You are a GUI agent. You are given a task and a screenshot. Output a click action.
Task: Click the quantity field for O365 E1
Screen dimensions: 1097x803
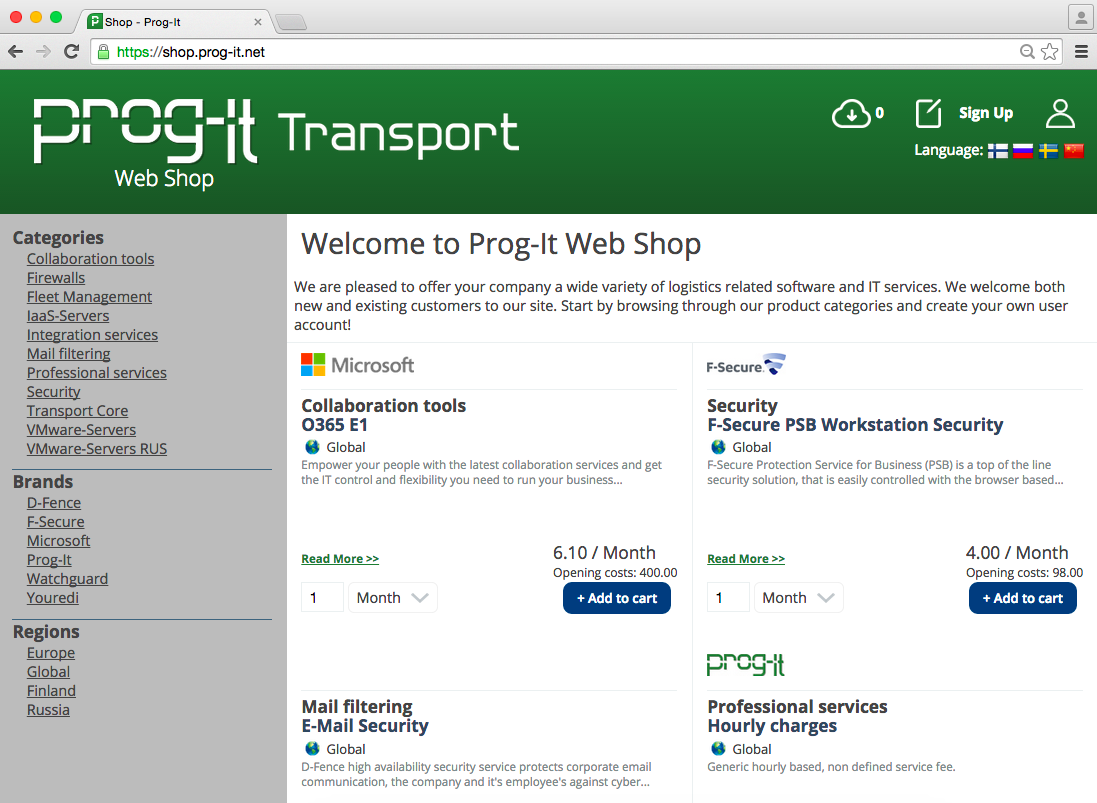pyautogui.click(x=323, y=597)
